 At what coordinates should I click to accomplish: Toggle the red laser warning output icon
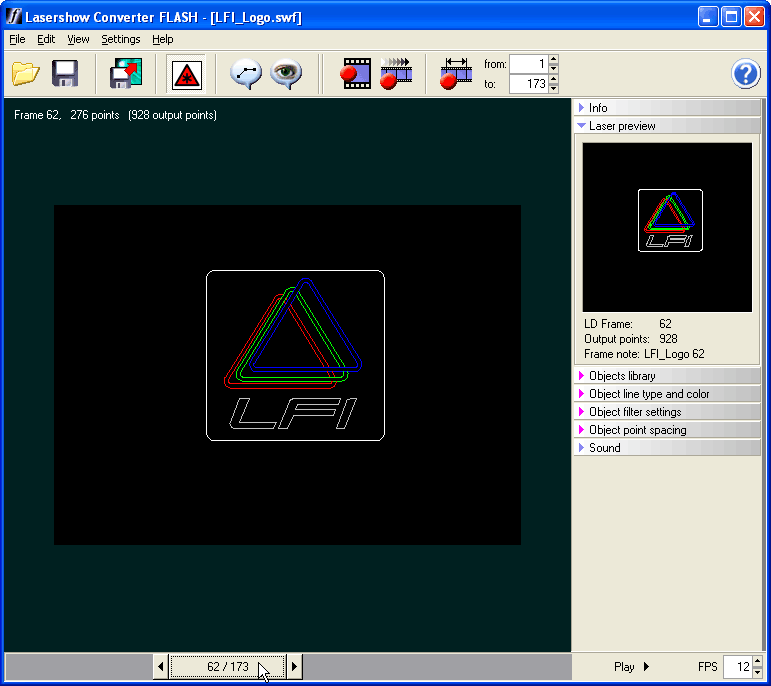[x=186, y=75]
